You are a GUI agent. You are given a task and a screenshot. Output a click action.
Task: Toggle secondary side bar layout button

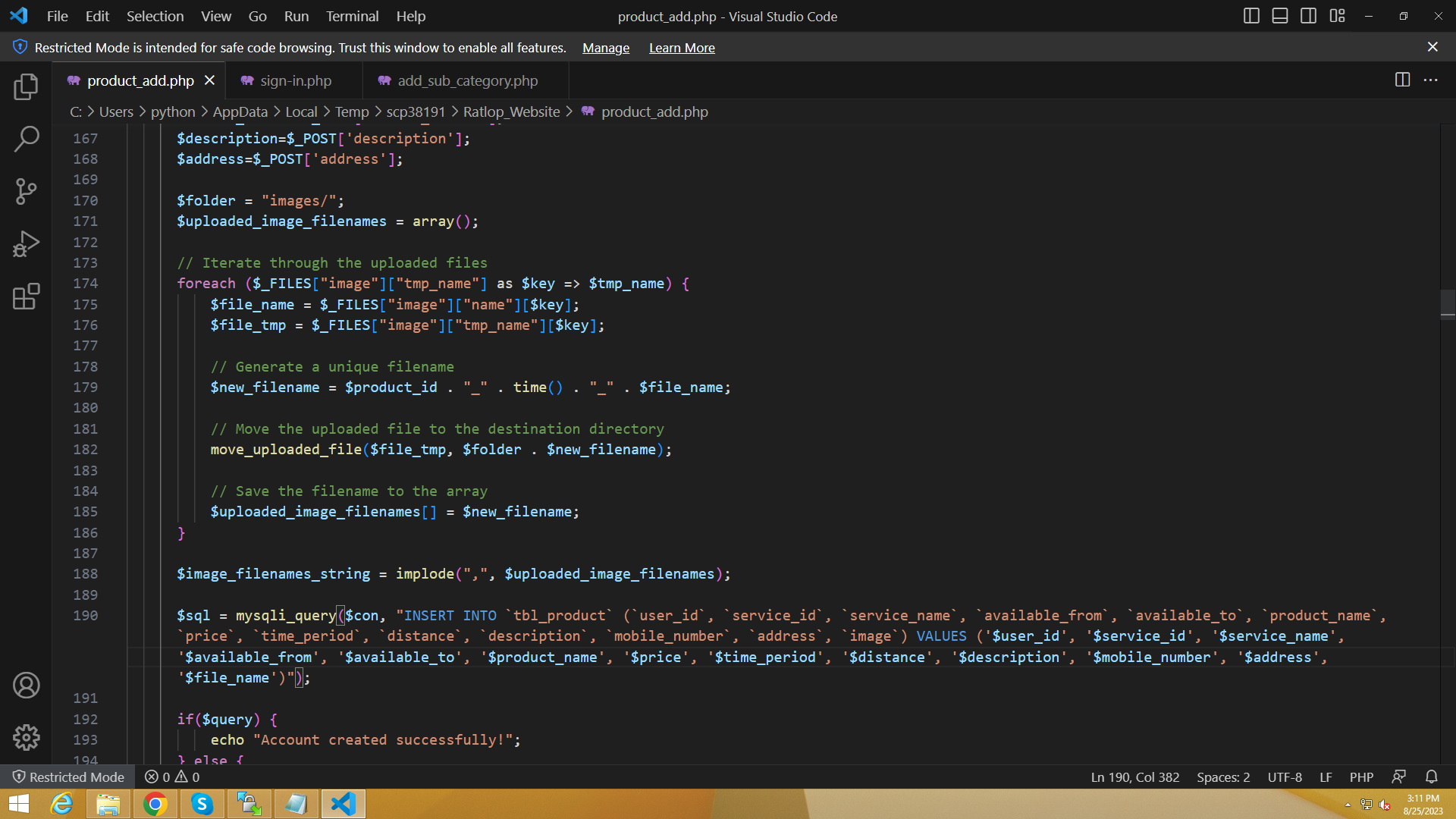coord(1308,16)
